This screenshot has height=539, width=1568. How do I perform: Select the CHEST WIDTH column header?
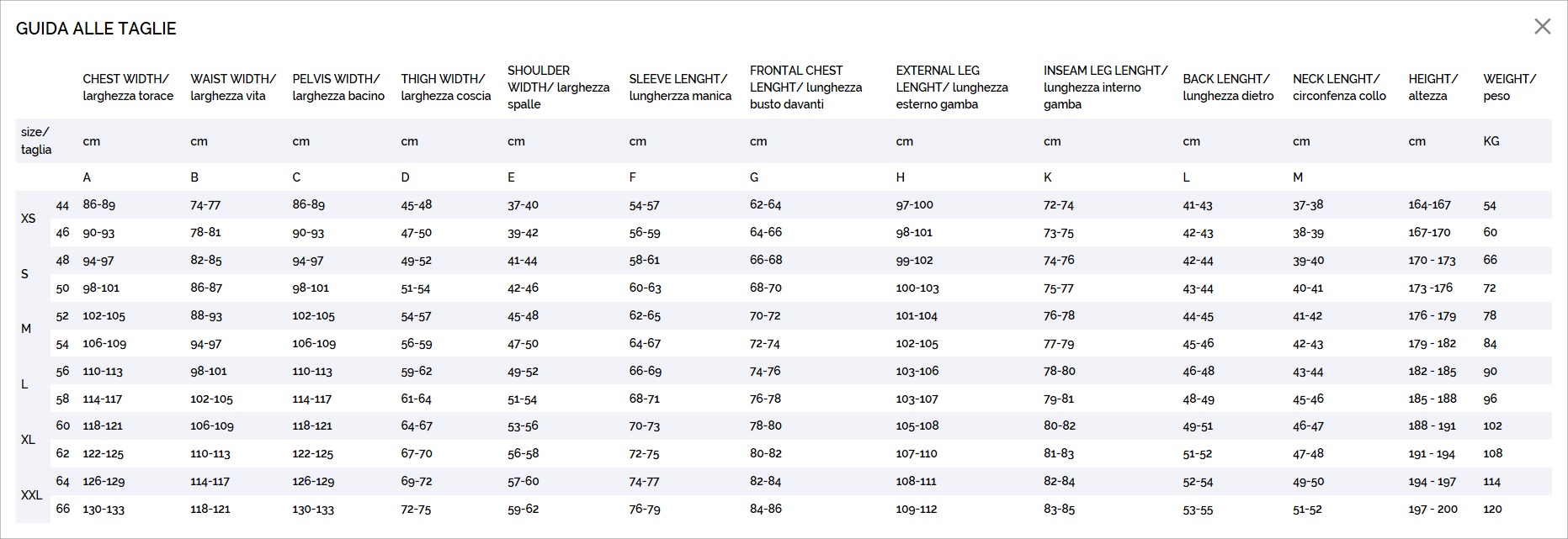pos(128,87)
